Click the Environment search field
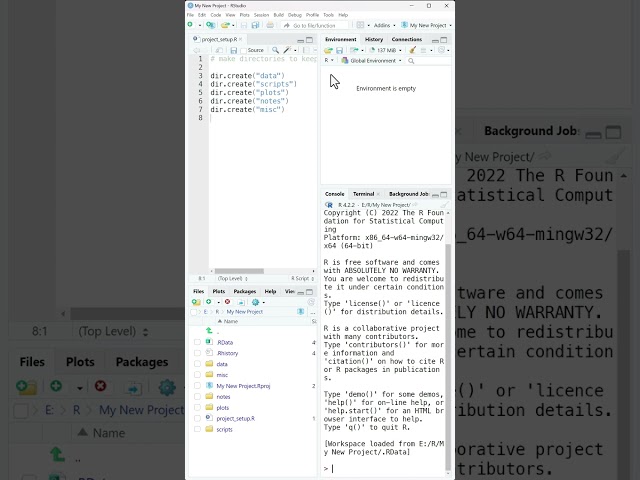The width and height of the screenshot is (640, 480). point(428,61)
